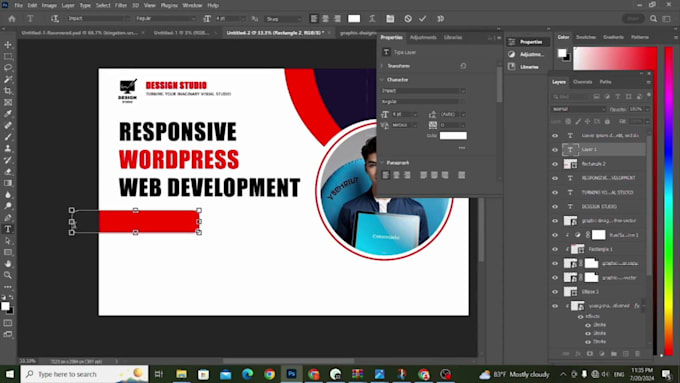Right align text in options bar
680x383 pixels.
coord(337,19)
